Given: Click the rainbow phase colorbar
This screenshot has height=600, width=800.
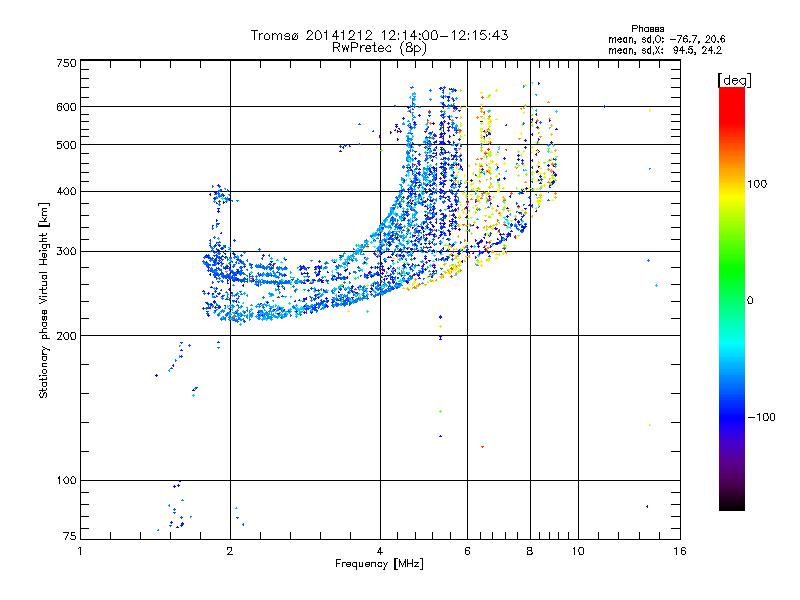Looking at the screenshot, I should tap(732, 298).
